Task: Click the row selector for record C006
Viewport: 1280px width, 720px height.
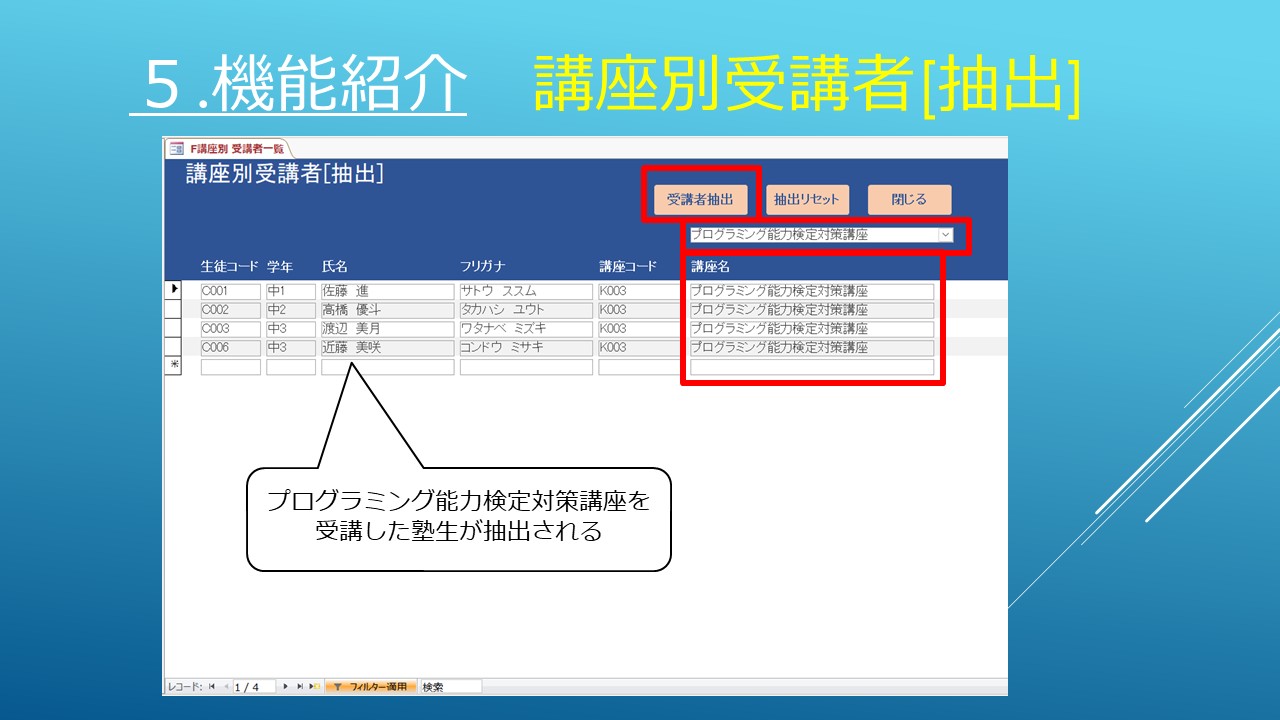Action: coord(174,347)
